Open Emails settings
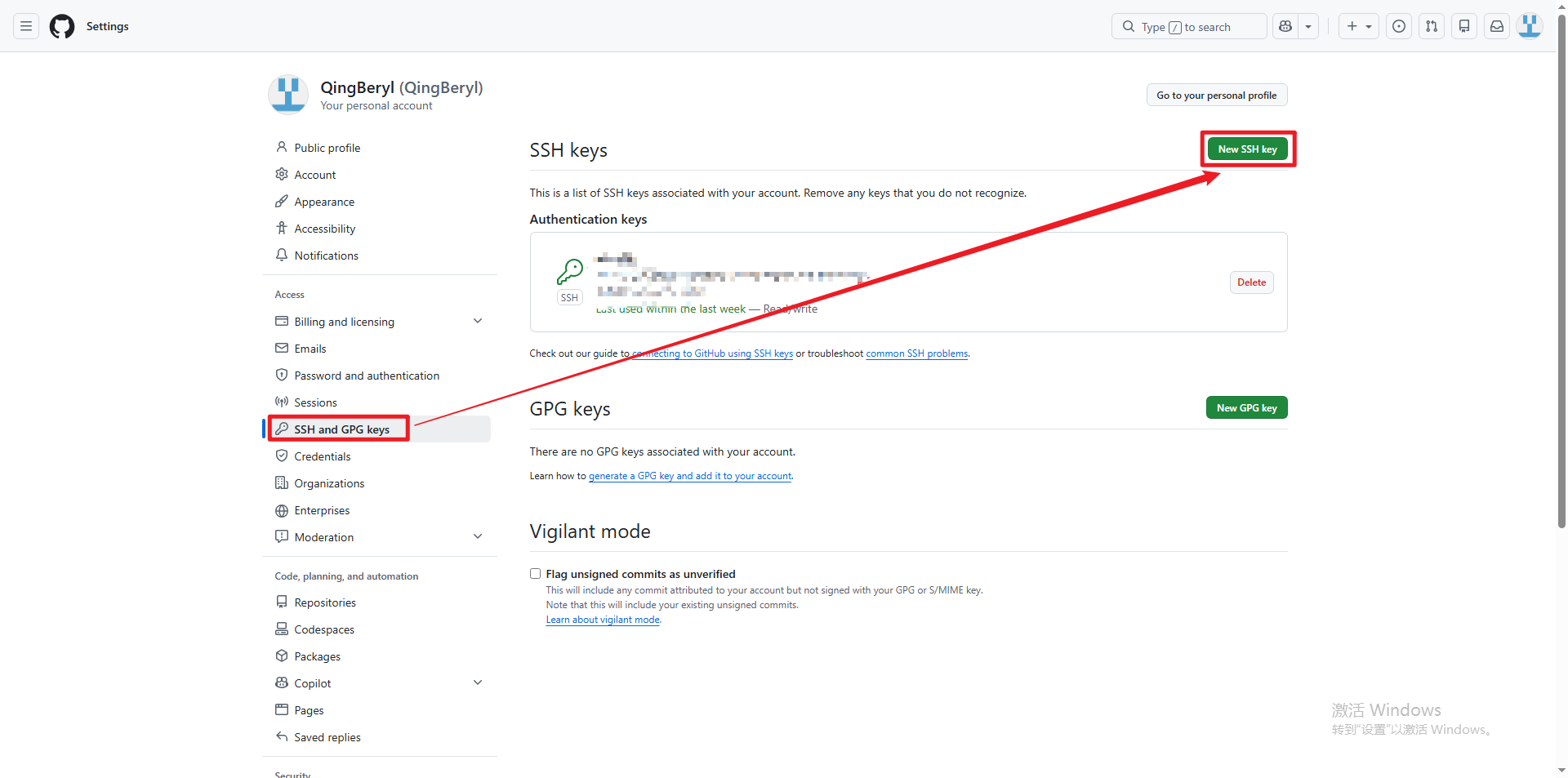The height and width of the screenshot is (778, 1568). click(310, 349)
